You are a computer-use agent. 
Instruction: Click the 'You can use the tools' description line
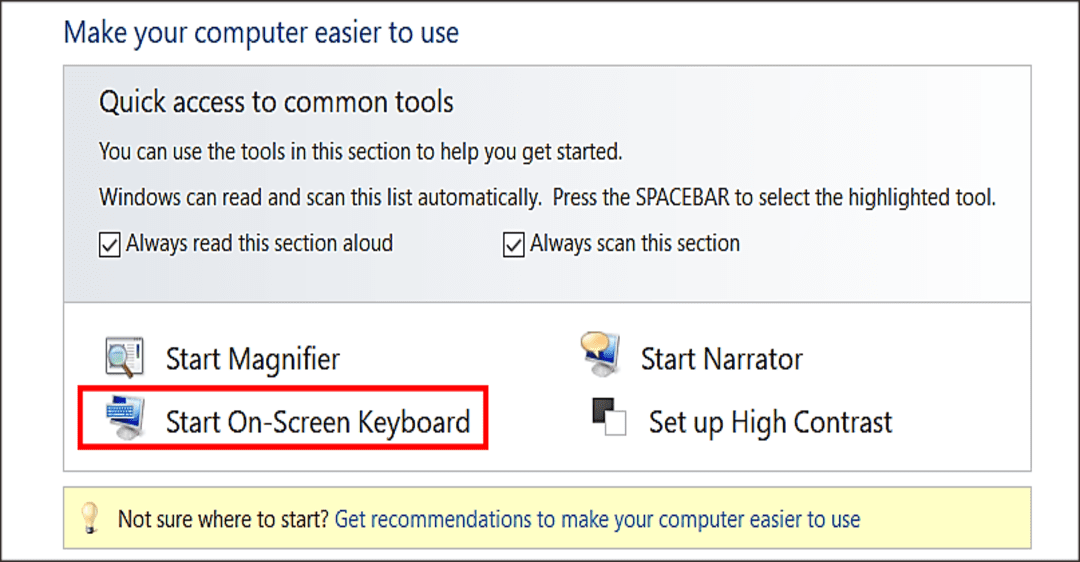360,153
